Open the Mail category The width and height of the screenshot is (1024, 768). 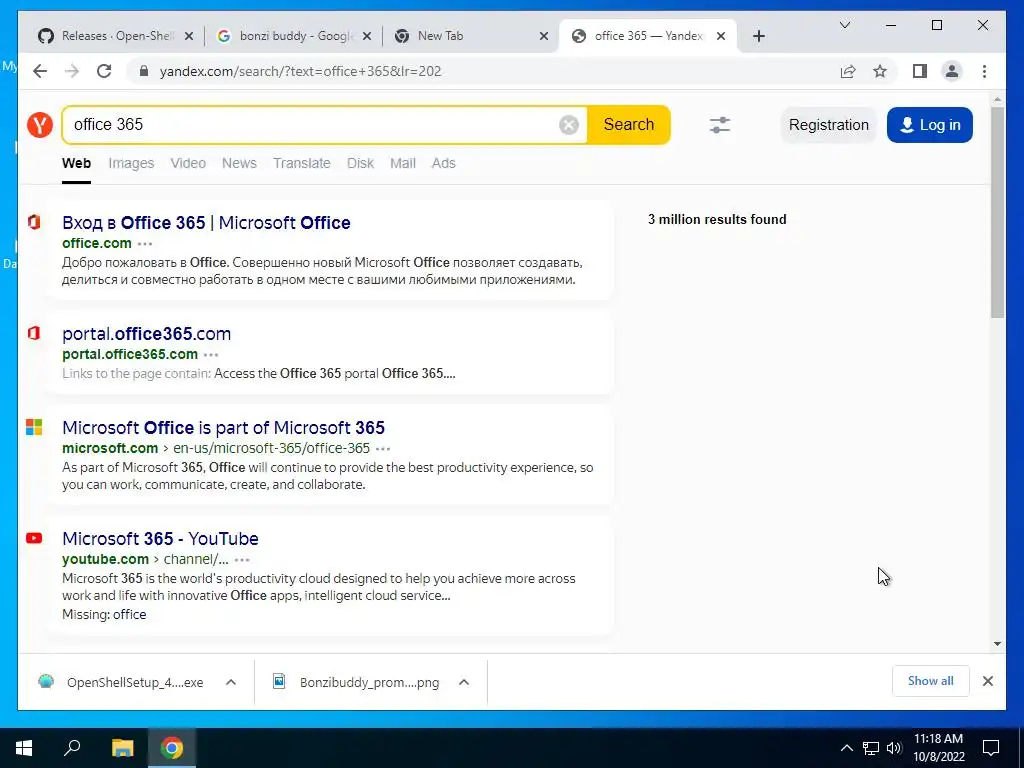(403, 163)
